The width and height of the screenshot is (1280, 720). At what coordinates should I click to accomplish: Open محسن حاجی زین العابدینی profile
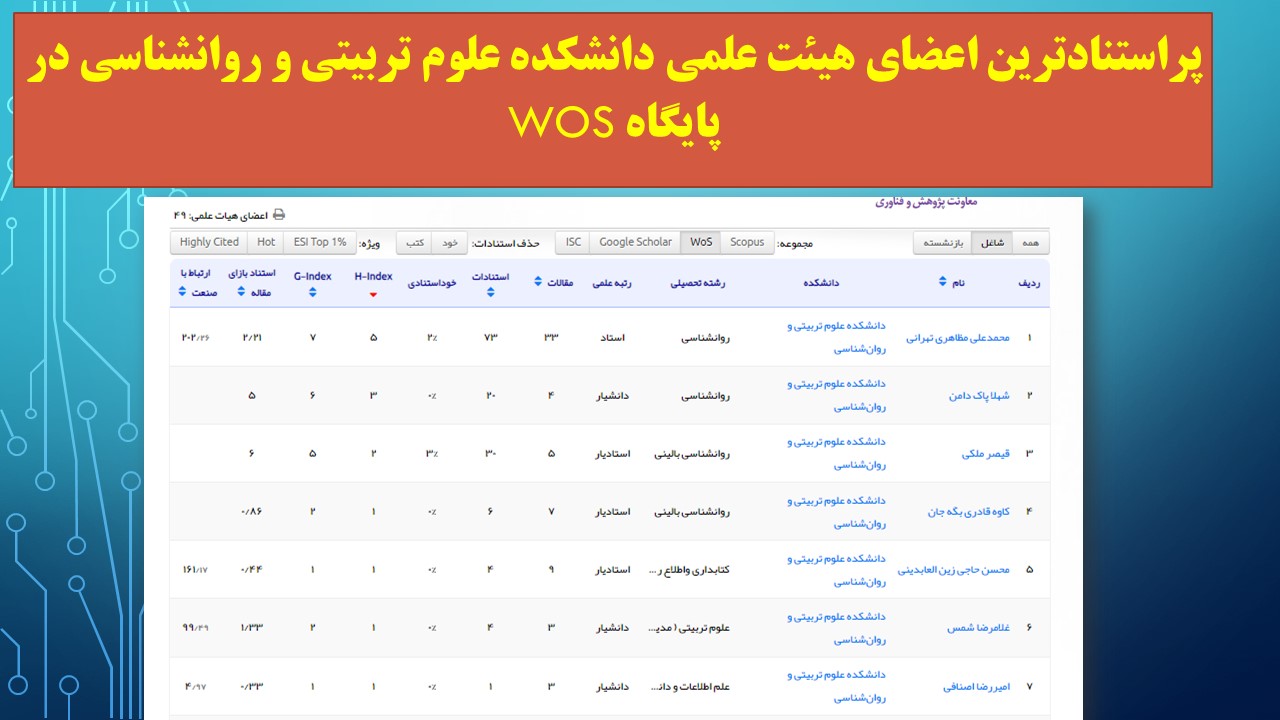(953, 570)
